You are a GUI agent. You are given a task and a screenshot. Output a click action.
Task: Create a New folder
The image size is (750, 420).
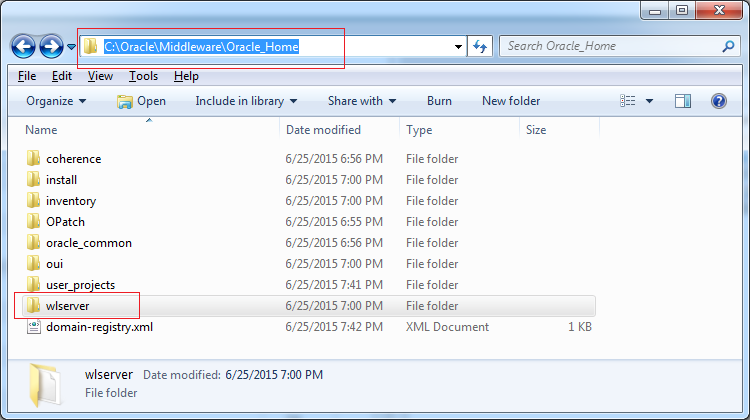click(511, 101)
